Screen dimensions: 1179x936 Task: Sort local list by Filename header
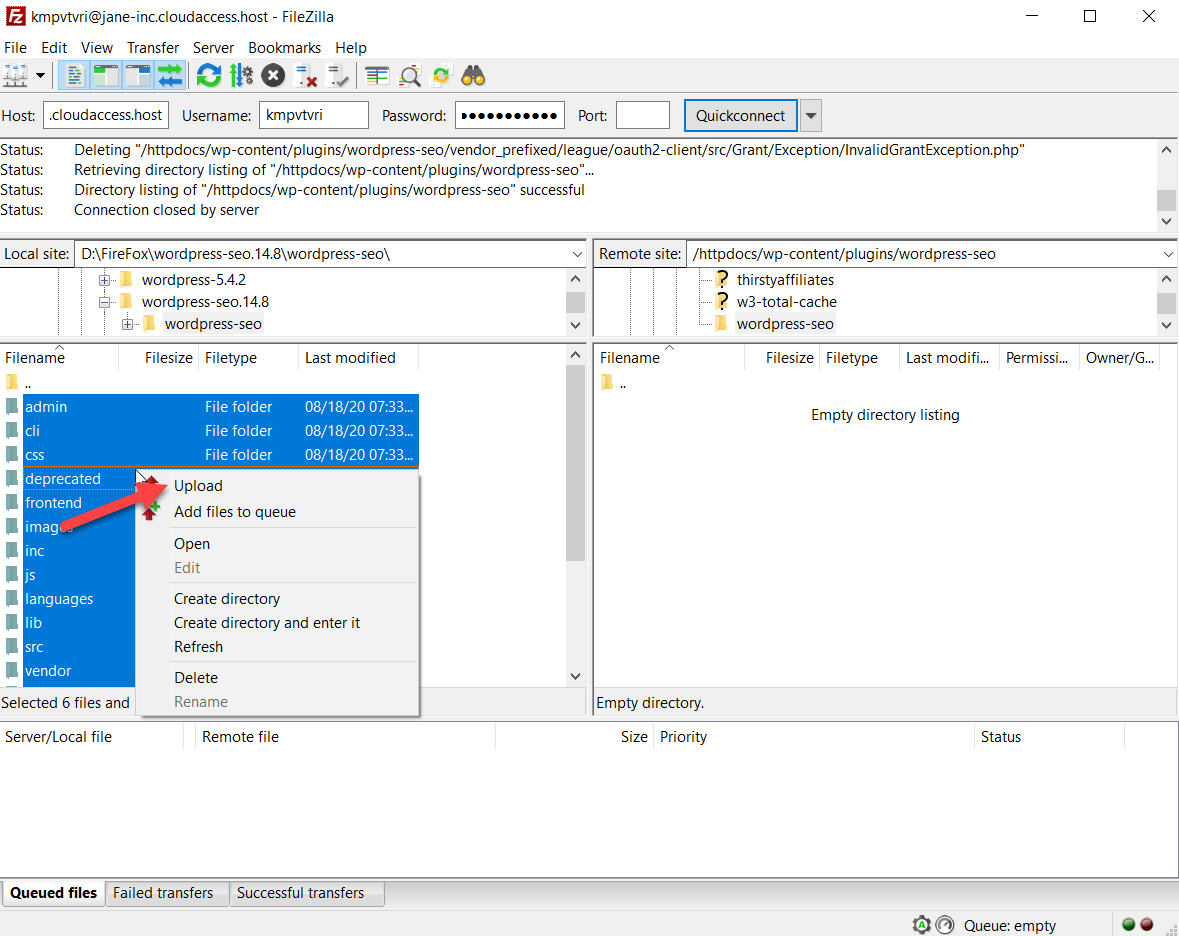coord(59,358)
